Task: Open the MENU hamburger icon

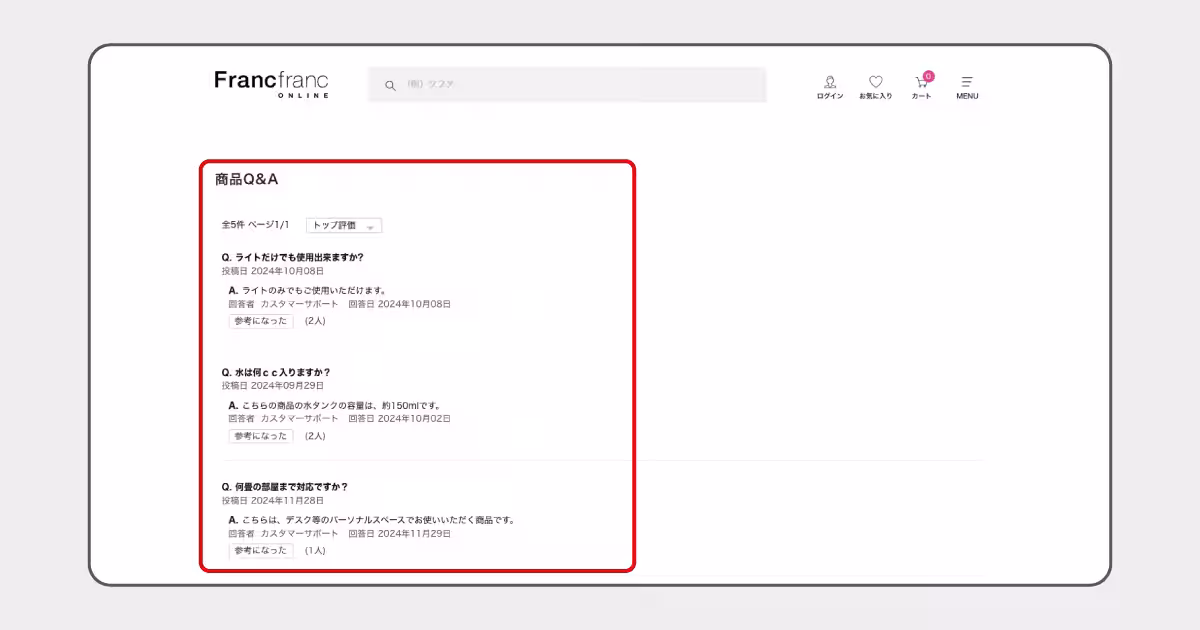Action: 966,80
